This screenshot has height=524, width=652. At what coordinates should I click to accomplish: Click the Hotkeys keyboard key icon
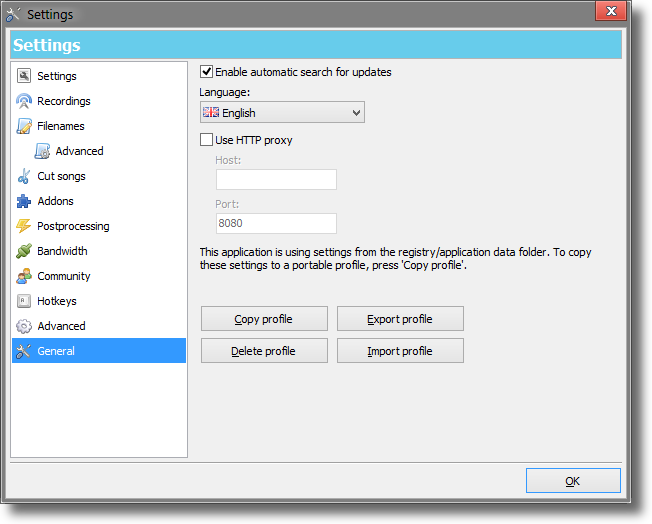(24, 301)
